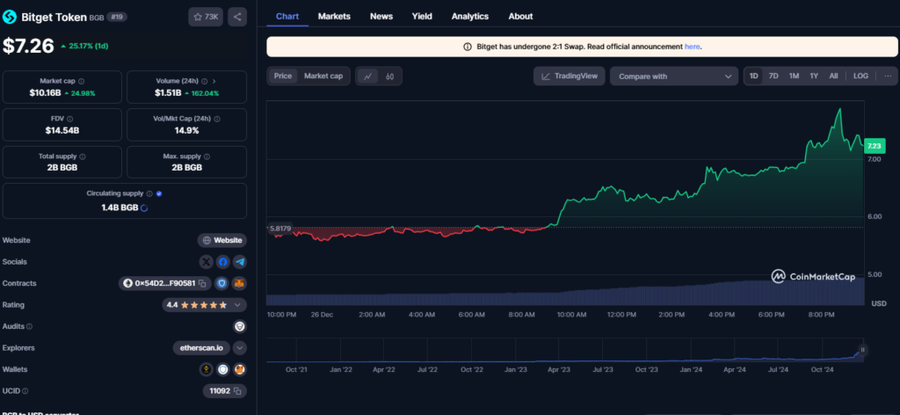Viewport: 900px width, 415px height.
Task: Switch chart to Price view
Action: tap(282, 76)
